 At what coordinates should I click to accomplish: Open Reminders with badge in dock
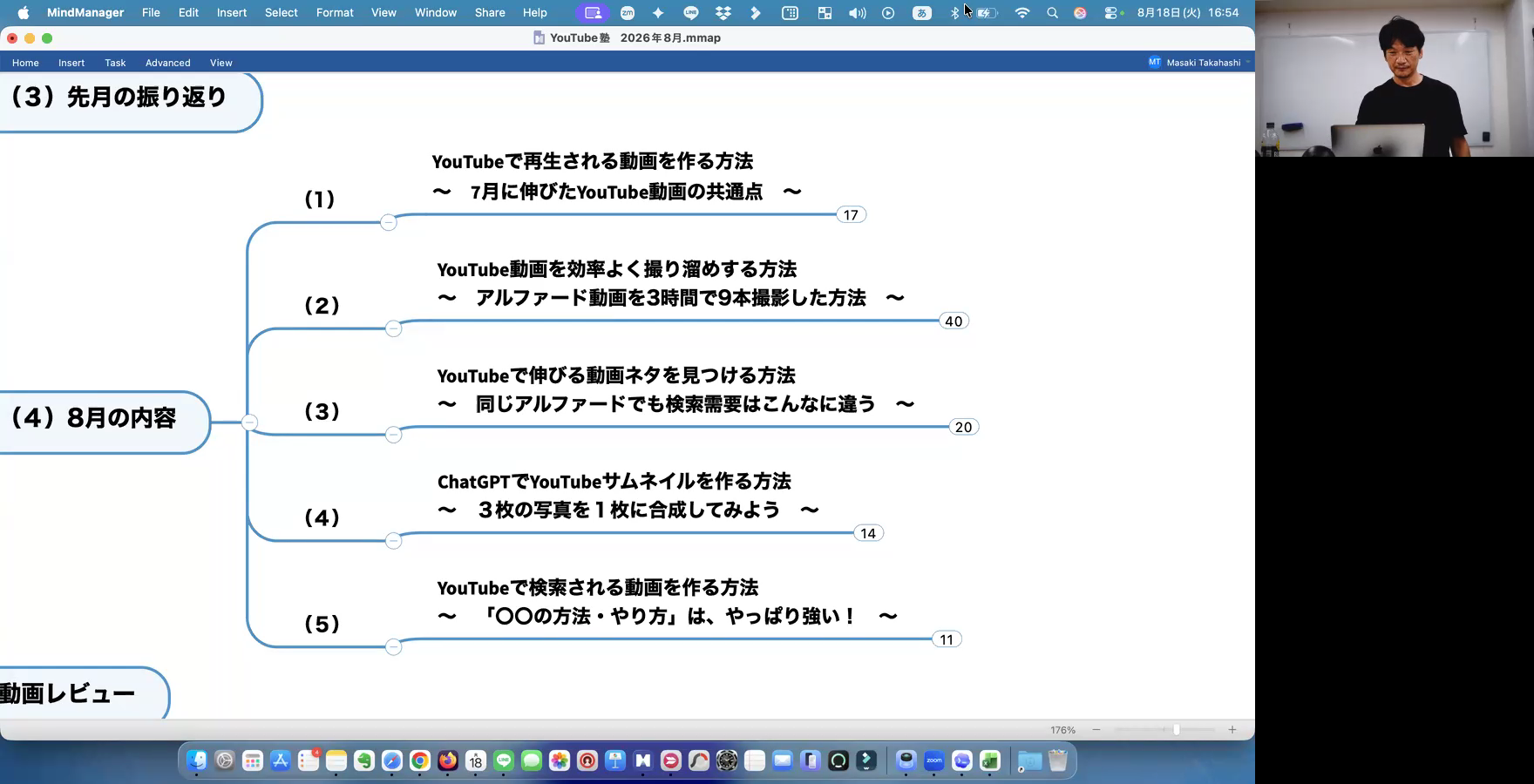click(x=309, y=760)
